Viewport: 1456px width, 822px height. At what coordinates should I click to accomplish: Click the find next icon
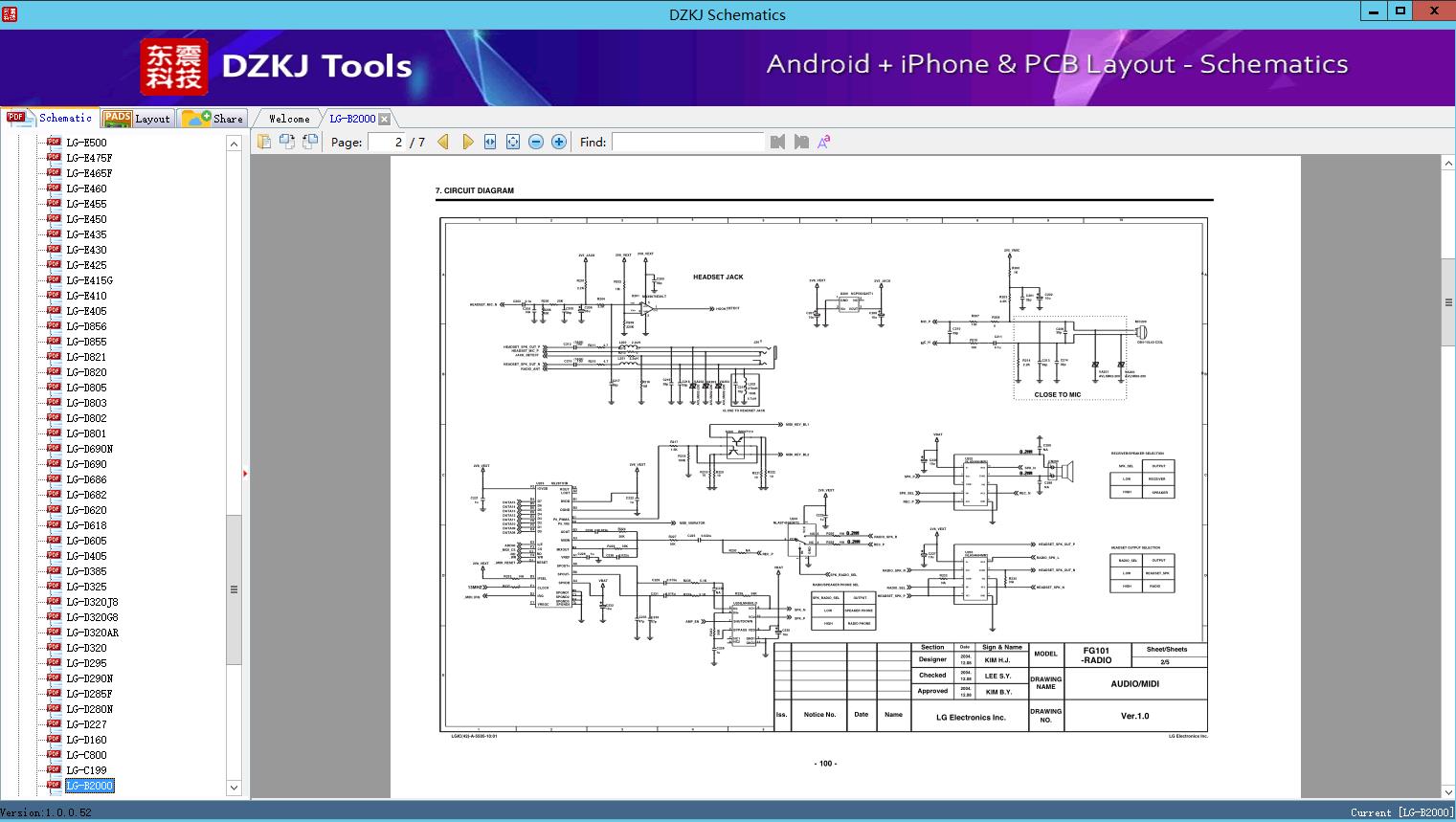801,142
